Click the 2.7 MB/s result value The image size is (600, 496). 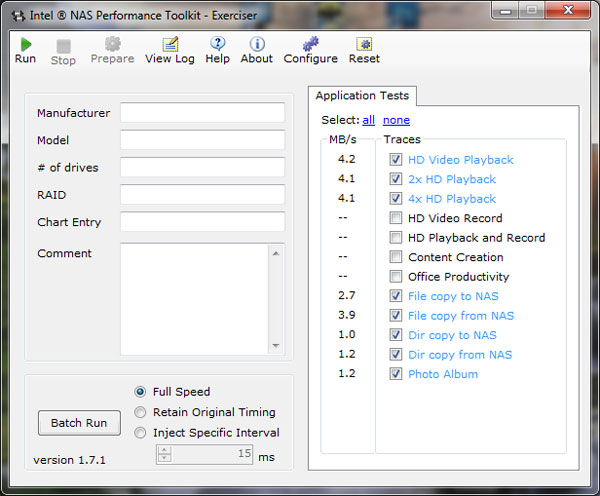pyautogui.click(x=347, y=295)
